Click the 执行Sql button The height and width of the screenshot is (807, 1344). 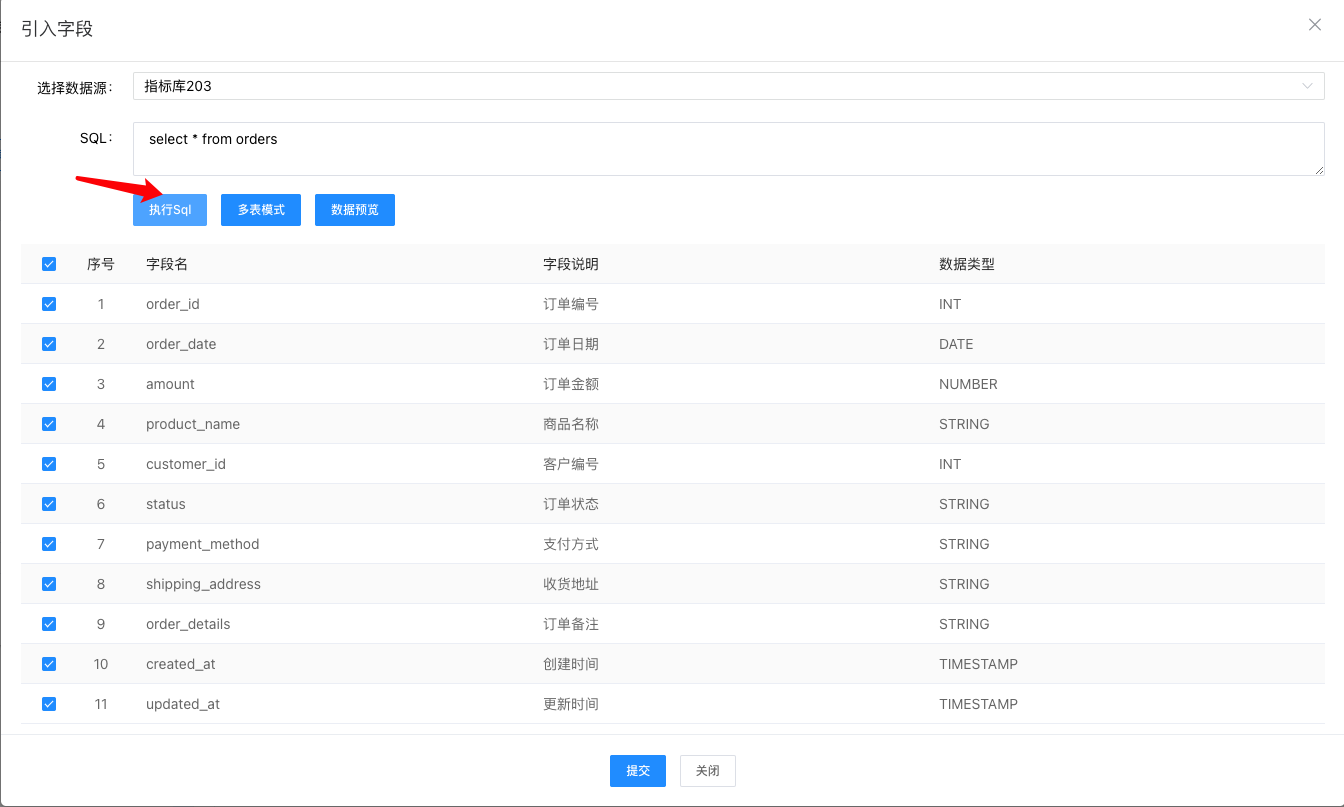click(x=170, y=210)
